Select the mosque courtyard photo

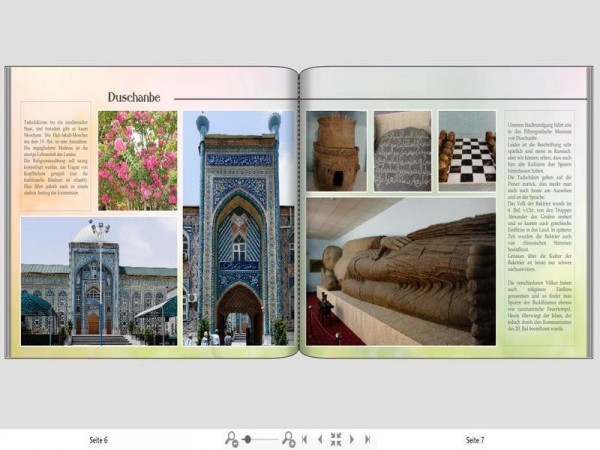point(99,281)
